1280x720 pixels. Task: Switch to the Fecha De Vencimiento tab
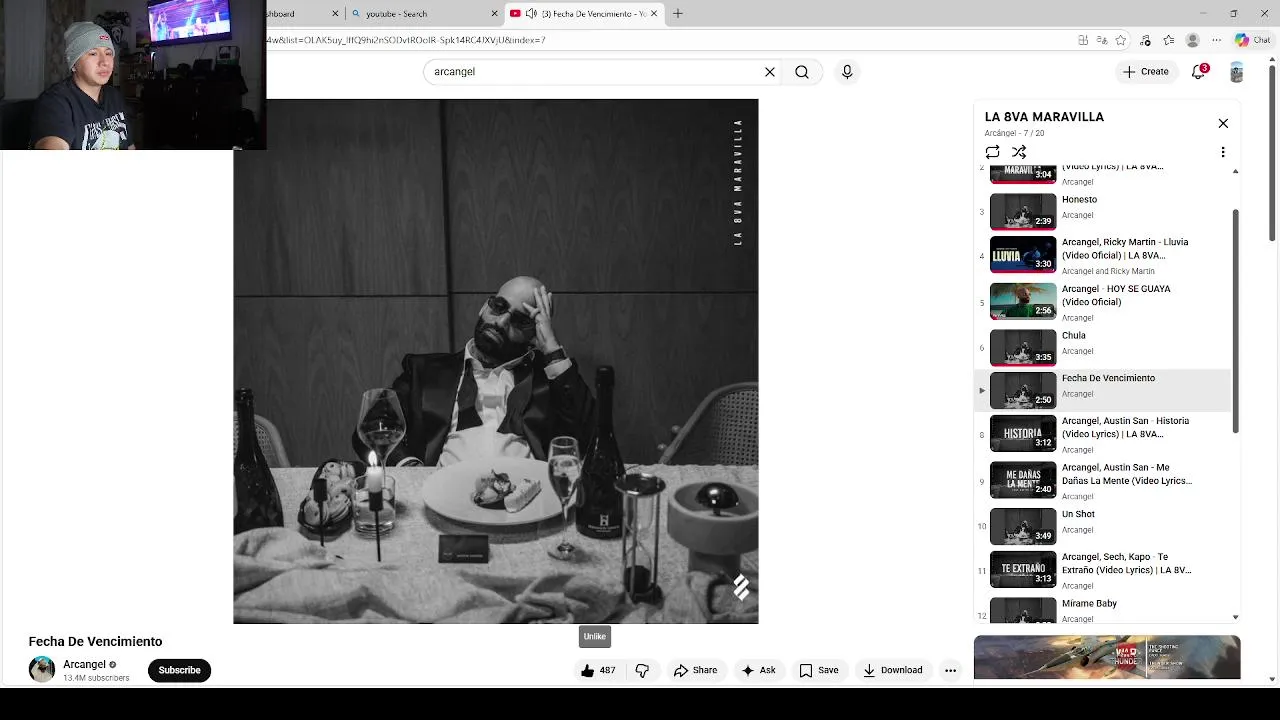pos(585,13)
